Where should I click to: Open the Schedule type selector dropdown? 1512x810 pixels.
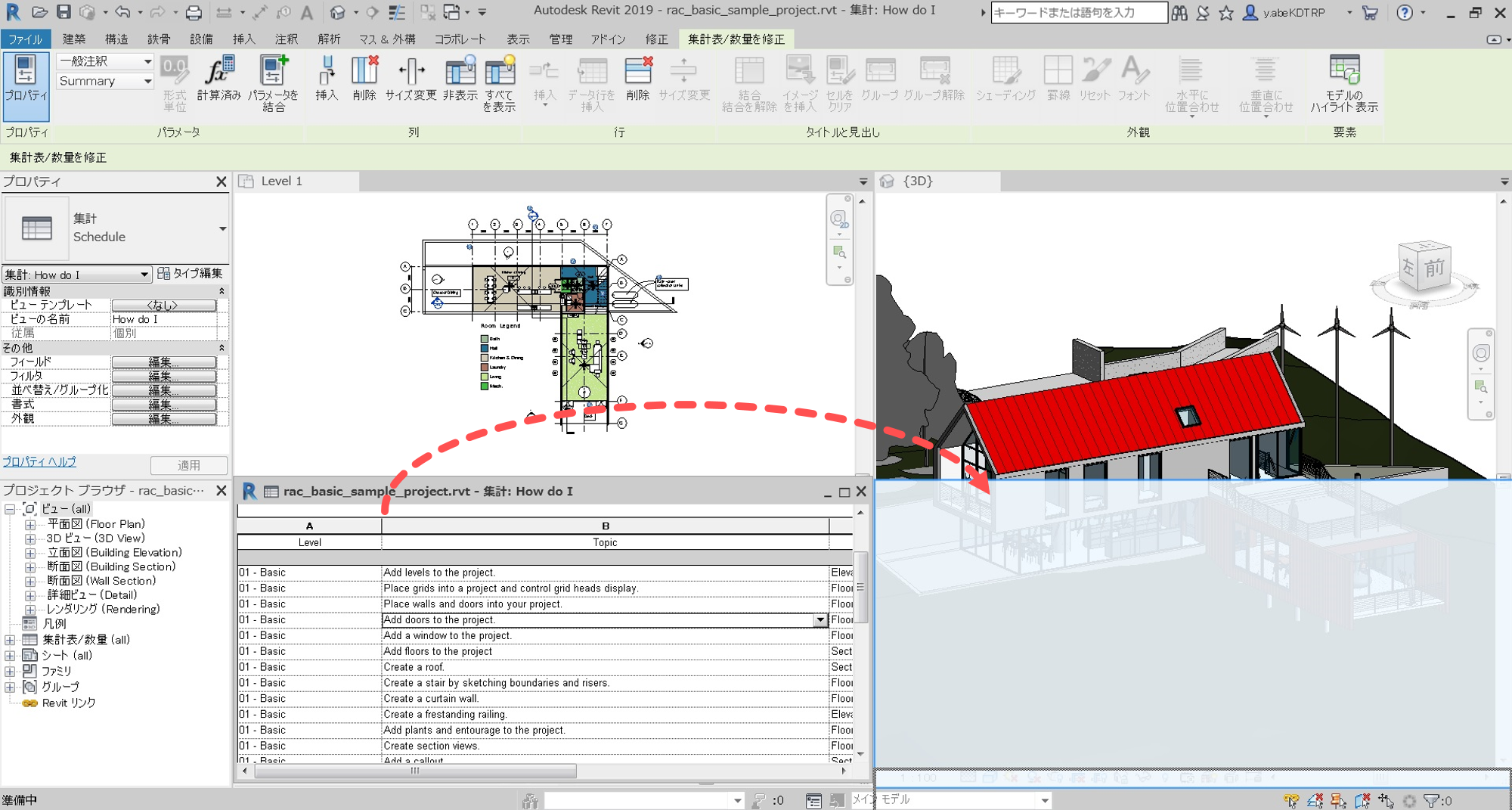pyautogui.click(x=222, y=228)
